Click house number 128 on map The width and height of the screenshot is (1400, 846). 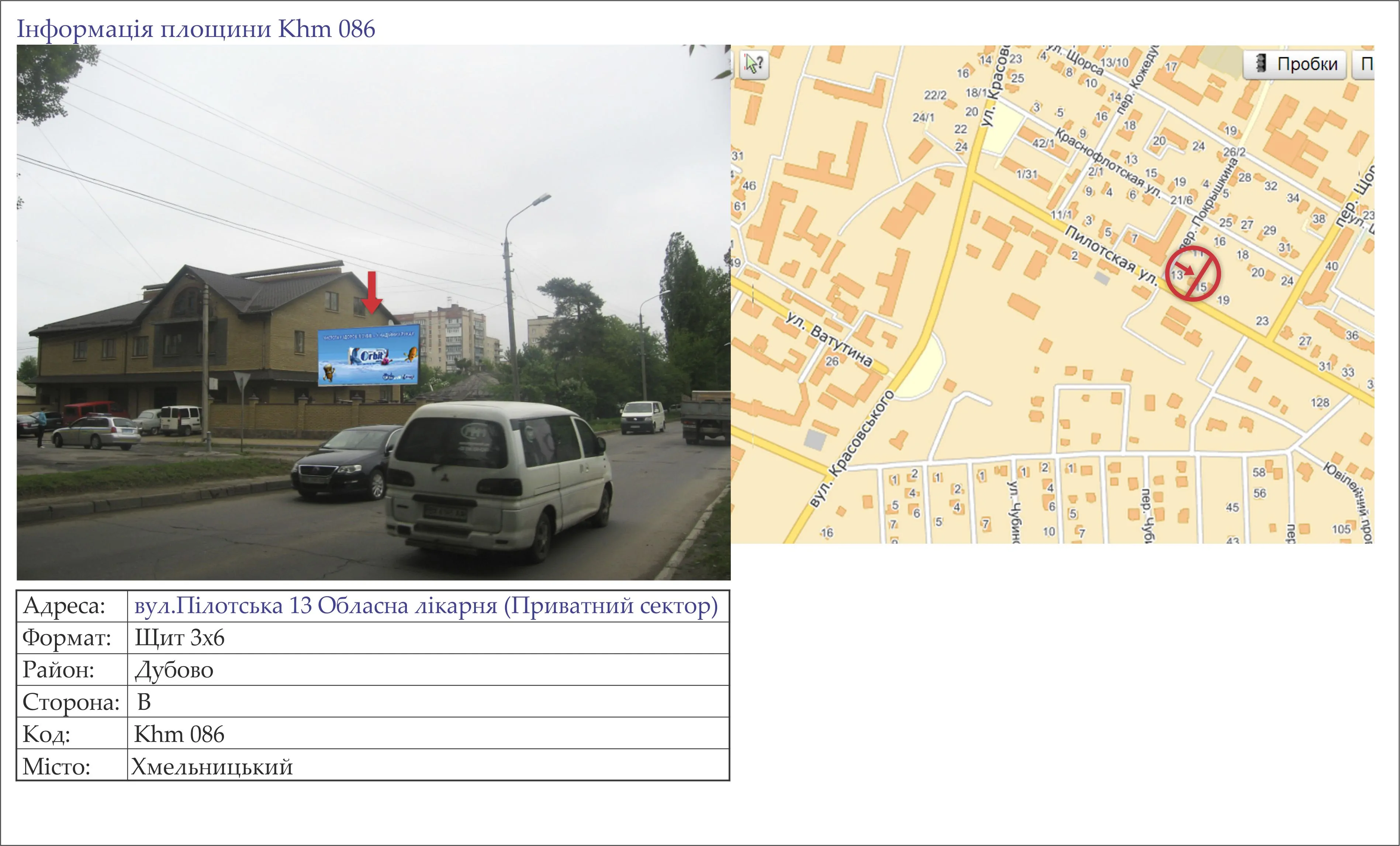point(1320,403)
